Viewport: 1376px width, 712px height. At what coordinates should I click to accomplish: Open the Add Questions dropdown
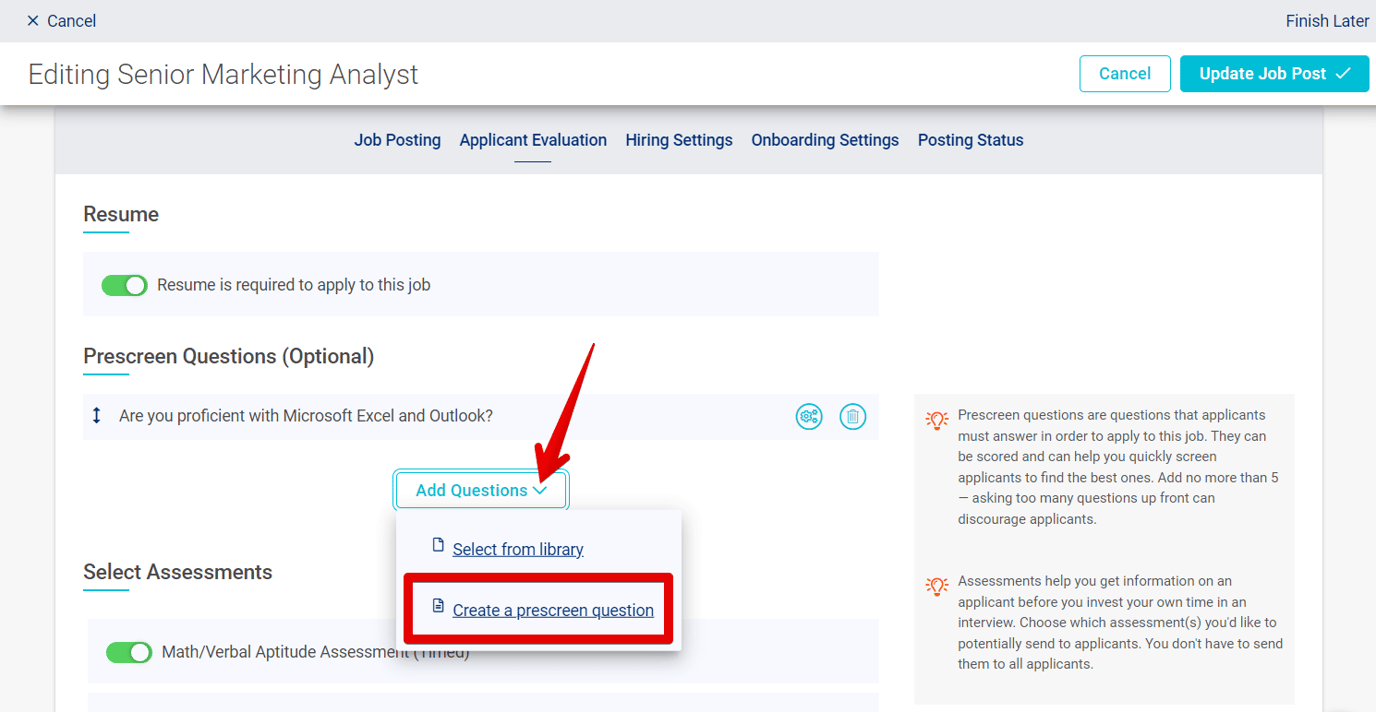point(481,489)
